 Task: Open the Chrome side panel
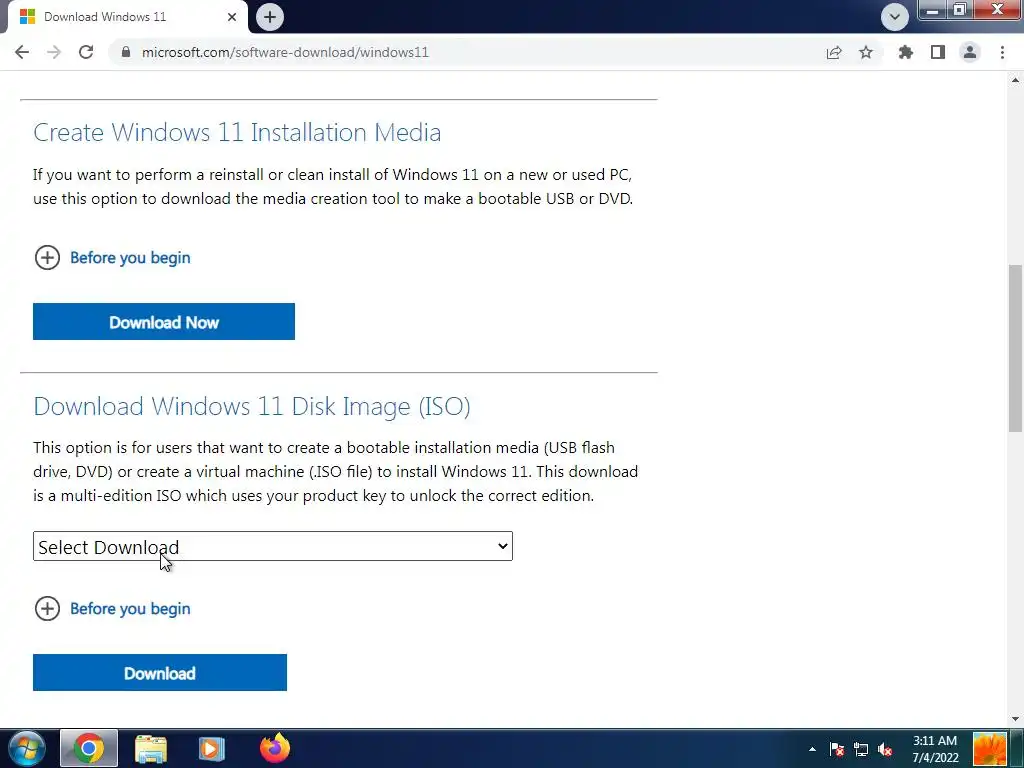click(x=938, y=52)
